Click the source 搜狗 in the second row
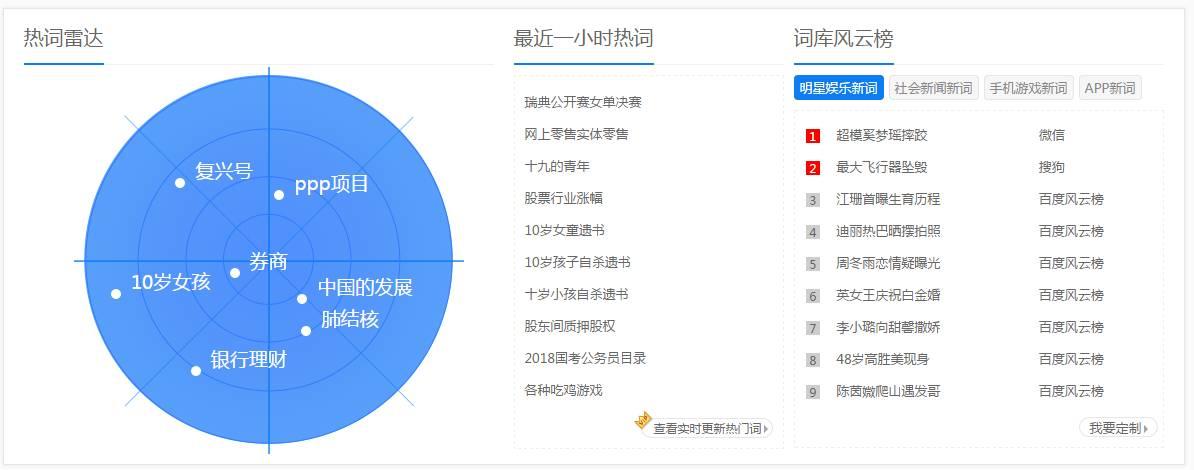The height and width of the screenshot is (470, 1194). (x=1052, y=168)
